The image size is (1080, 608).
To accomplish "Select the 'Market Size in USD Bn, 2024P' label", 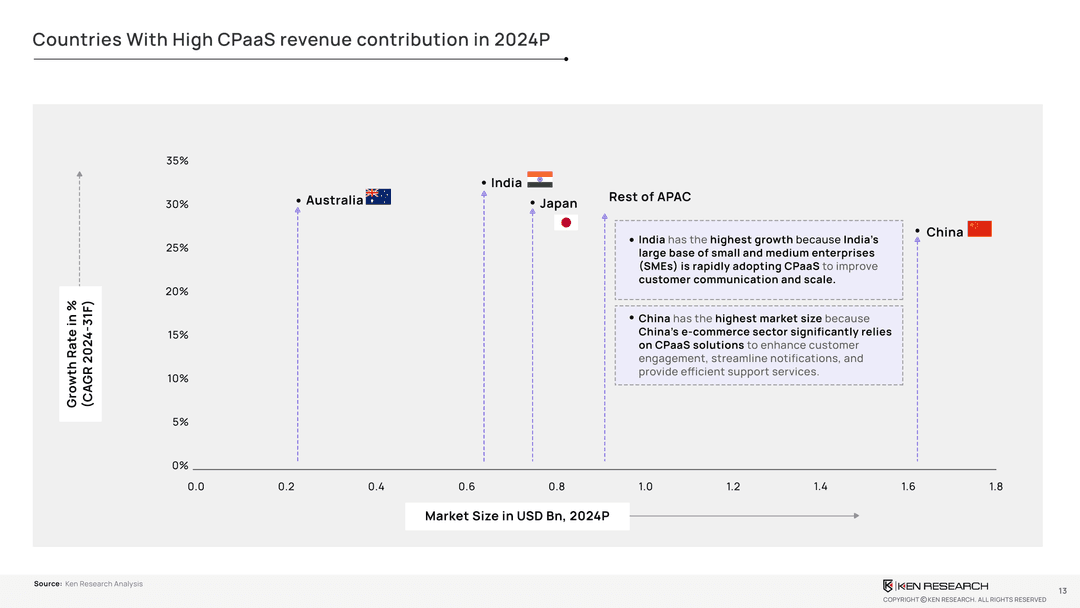I will coord(517,516).
